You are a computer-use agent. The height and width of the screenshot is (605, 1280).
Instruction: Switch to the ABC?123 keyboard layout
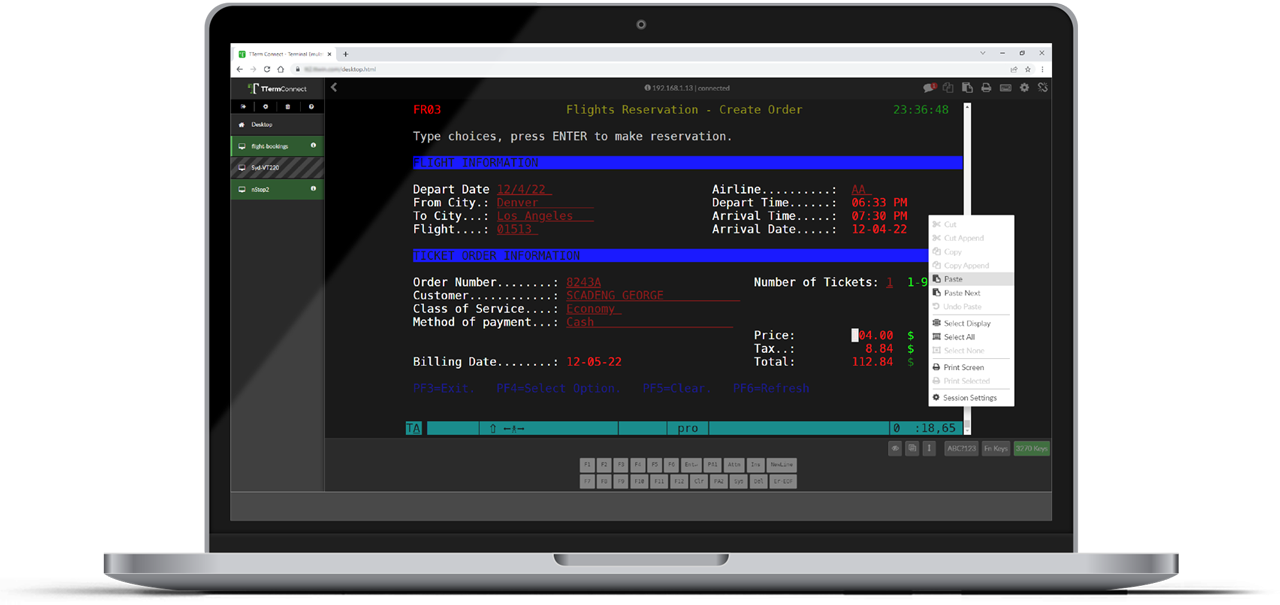point(961,449)
